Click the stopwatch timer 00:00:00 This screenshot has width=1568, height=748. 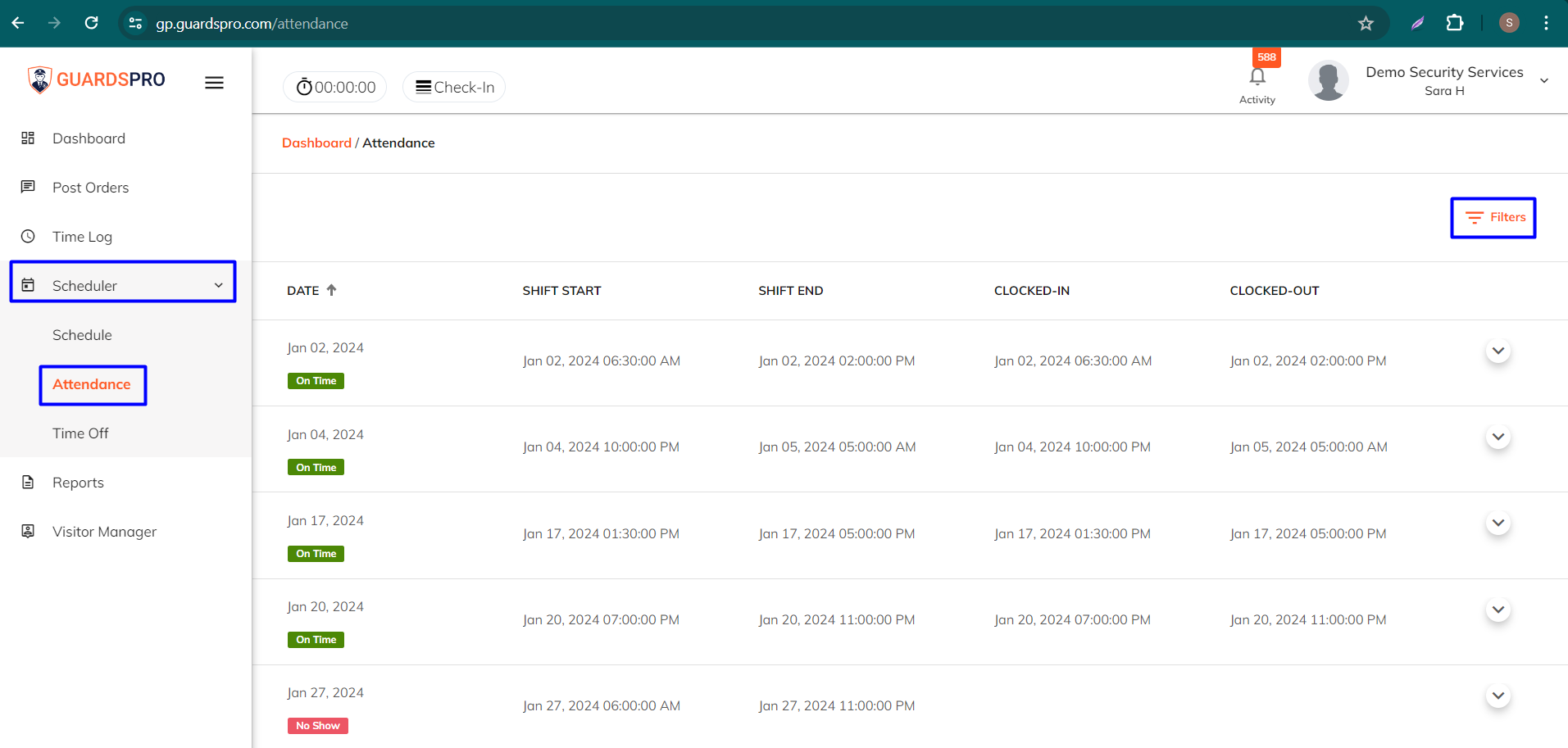pos(335,87)
